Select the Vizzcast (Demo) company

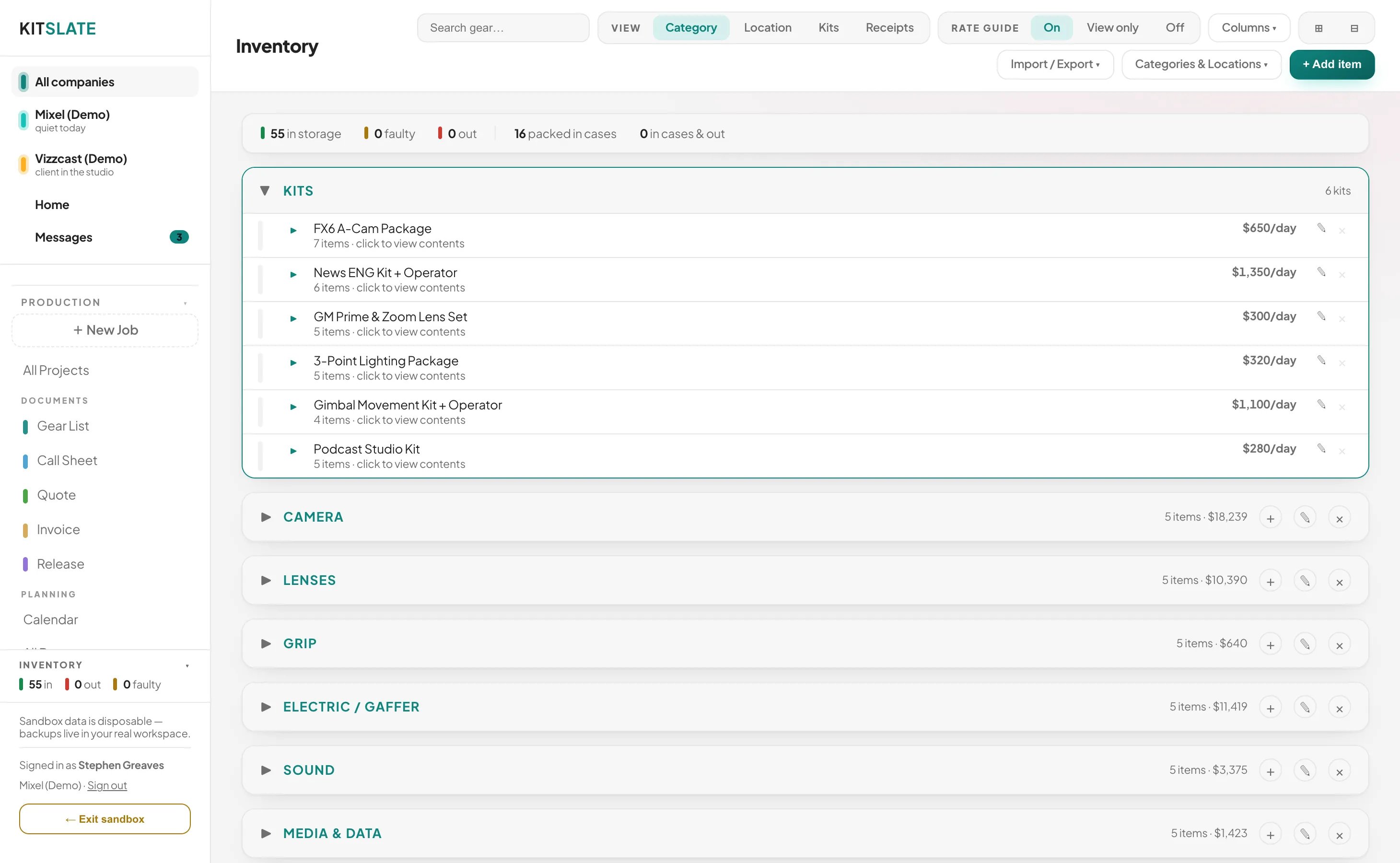[x=105, y=164]
